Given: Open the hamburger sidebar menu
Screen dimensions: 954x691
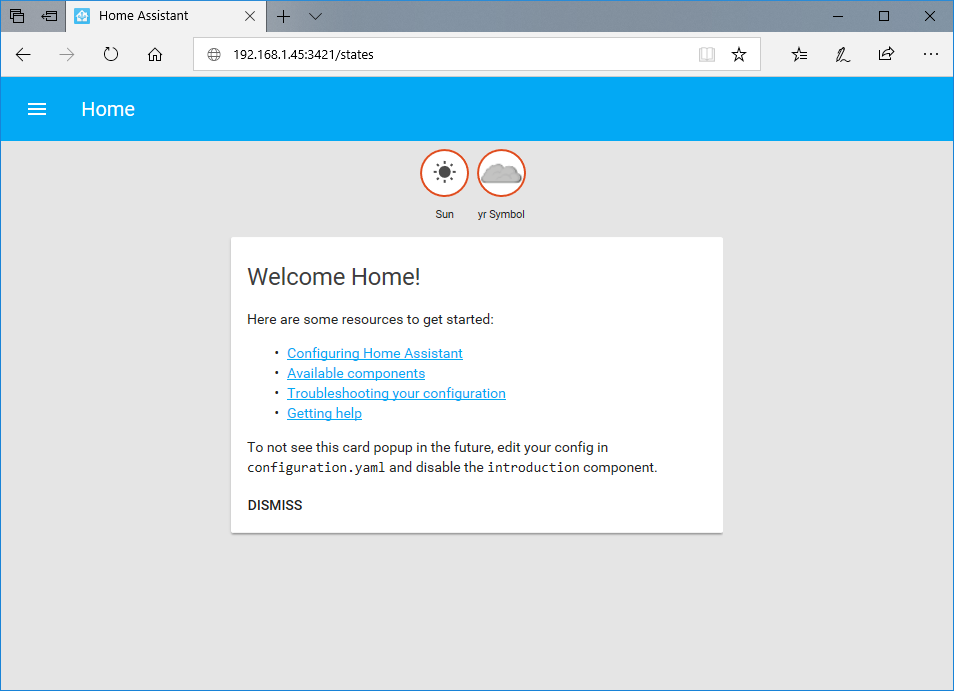Looking at the screenshot, I should click(37, 109).
